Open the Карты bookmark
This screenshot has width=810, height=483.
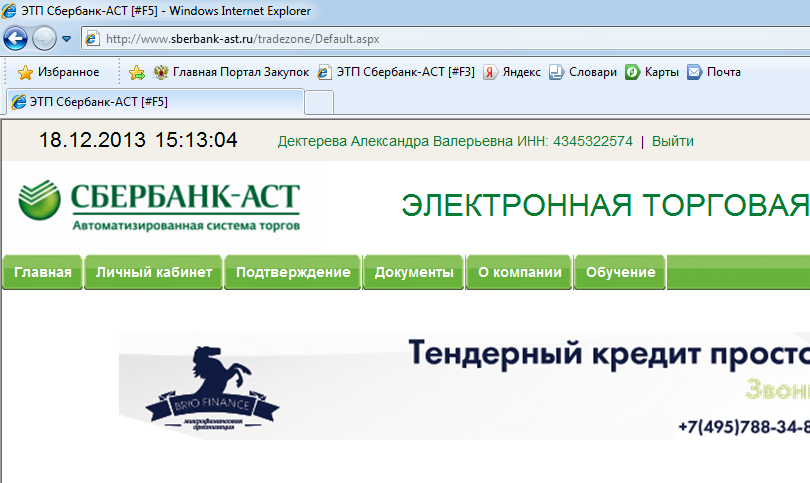(652, 72)
